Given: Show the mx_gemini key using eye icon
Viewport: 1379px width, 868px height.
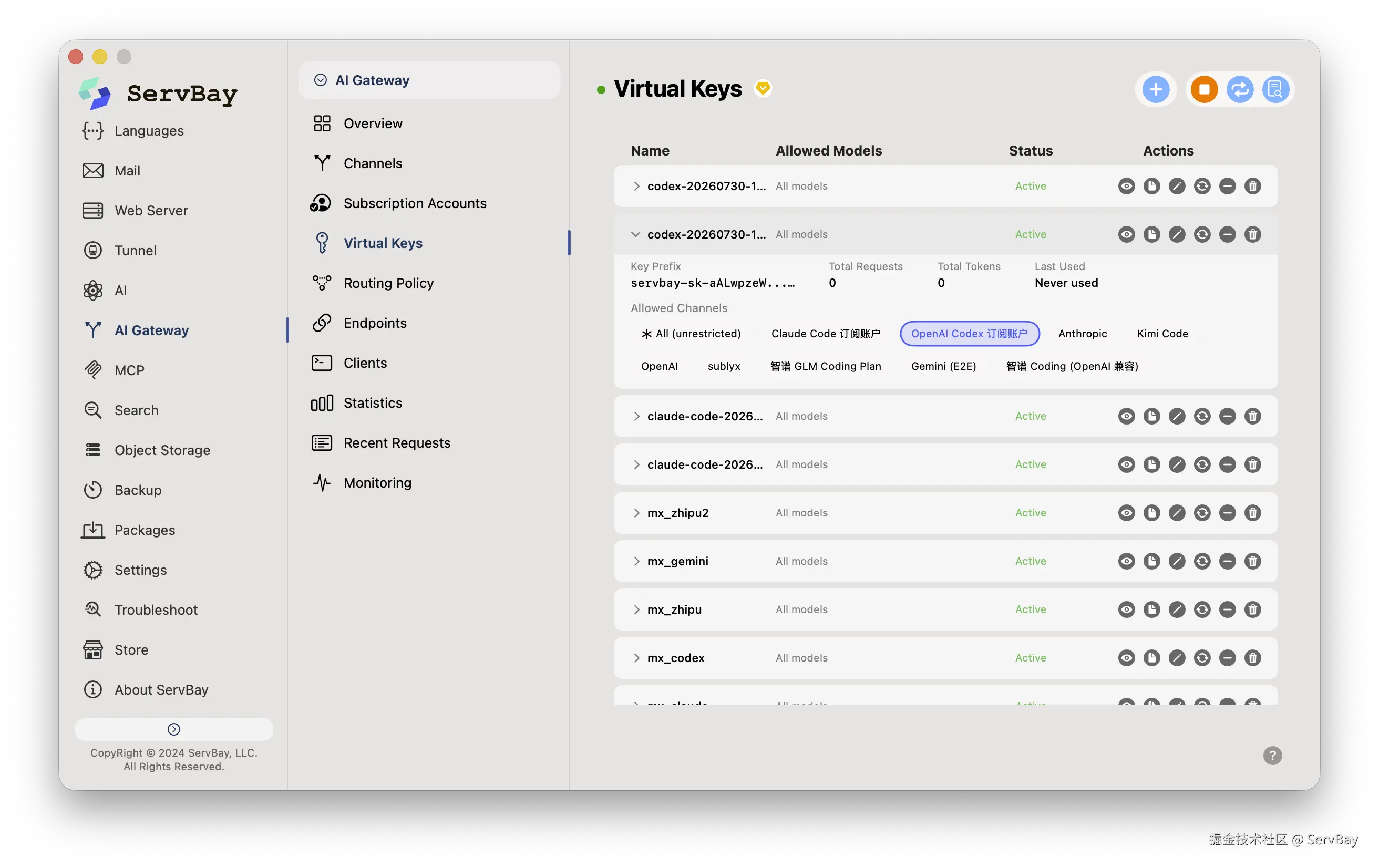Looking at the screenshot, I should click(x=1126, y=561).
